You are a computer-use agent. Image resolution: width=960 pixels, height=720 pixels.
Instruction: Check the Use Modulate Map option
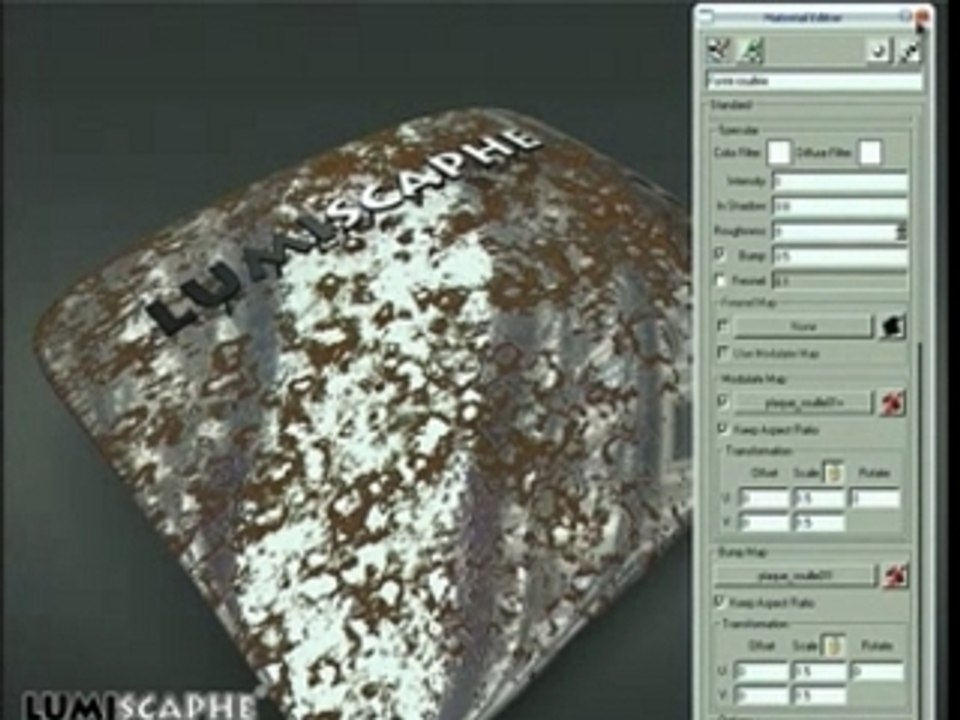coord(723,352)
